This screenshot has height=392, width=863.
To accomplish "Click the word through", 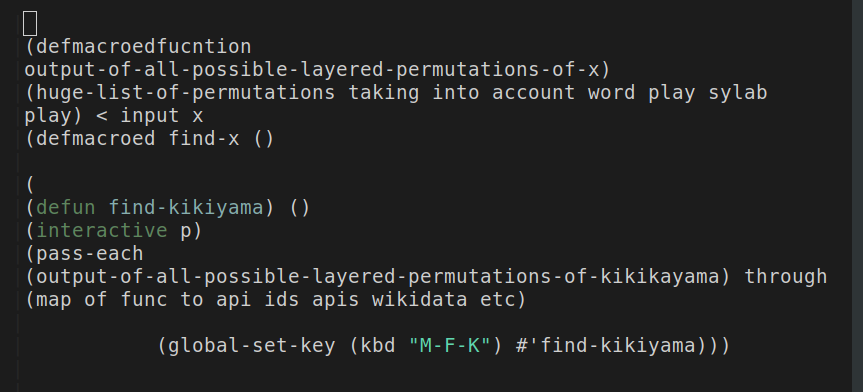I will [785, 276].
